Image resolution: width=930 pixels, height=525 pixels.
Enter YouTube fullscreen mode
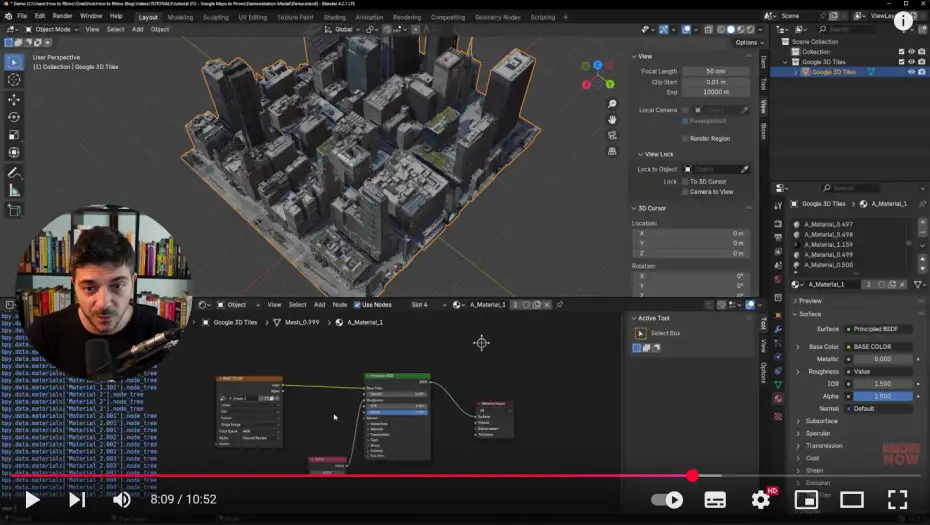coord(897,499)
